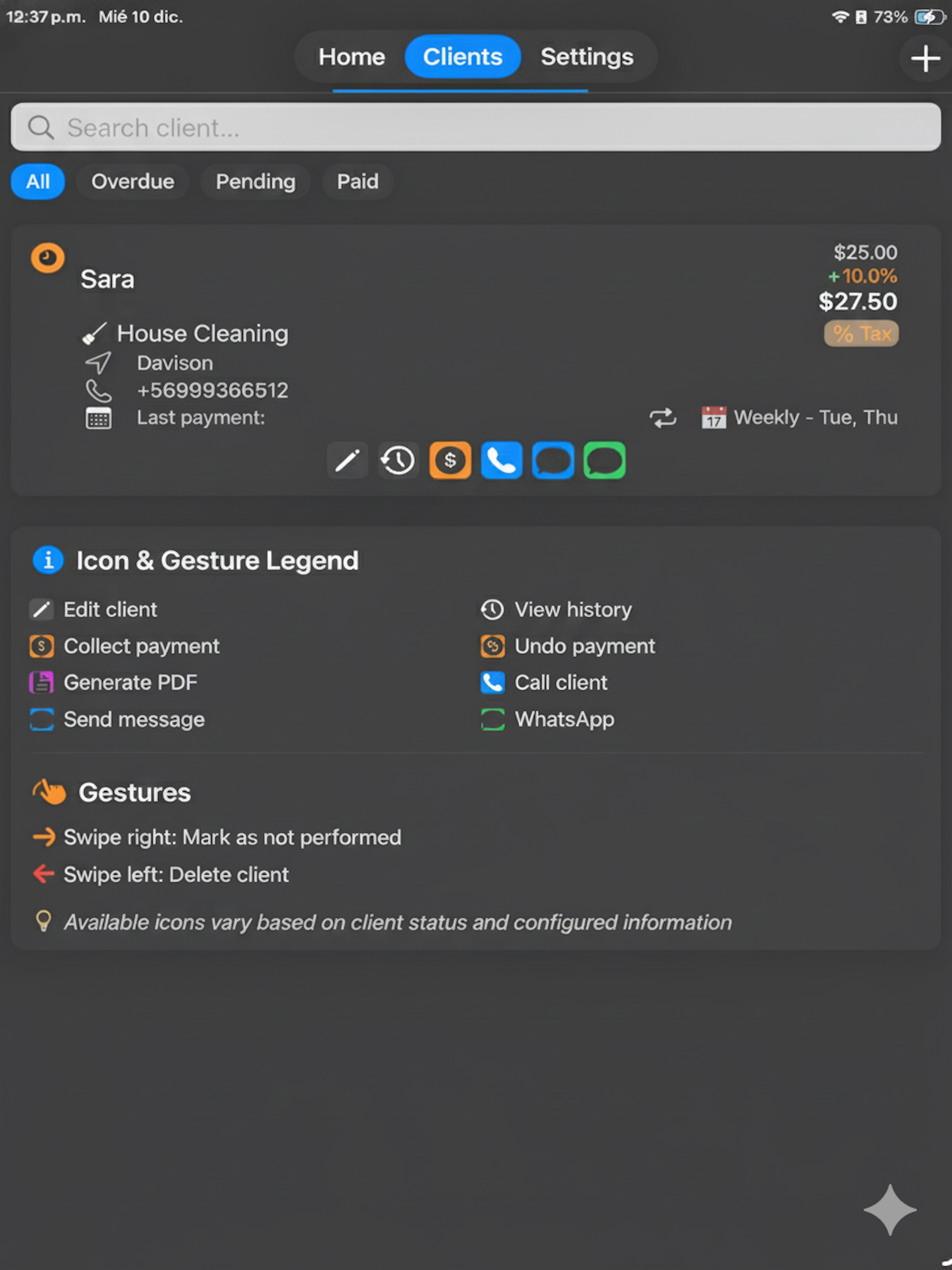Tap the orange pending clock status icon on Sara's card

click(48, 258)
